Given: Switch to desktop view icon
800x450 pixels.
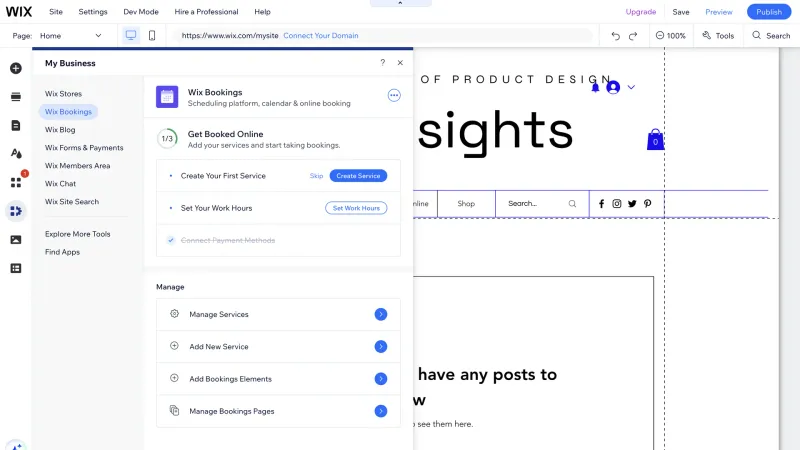Looking at the screenshot, I should [131, 35].
